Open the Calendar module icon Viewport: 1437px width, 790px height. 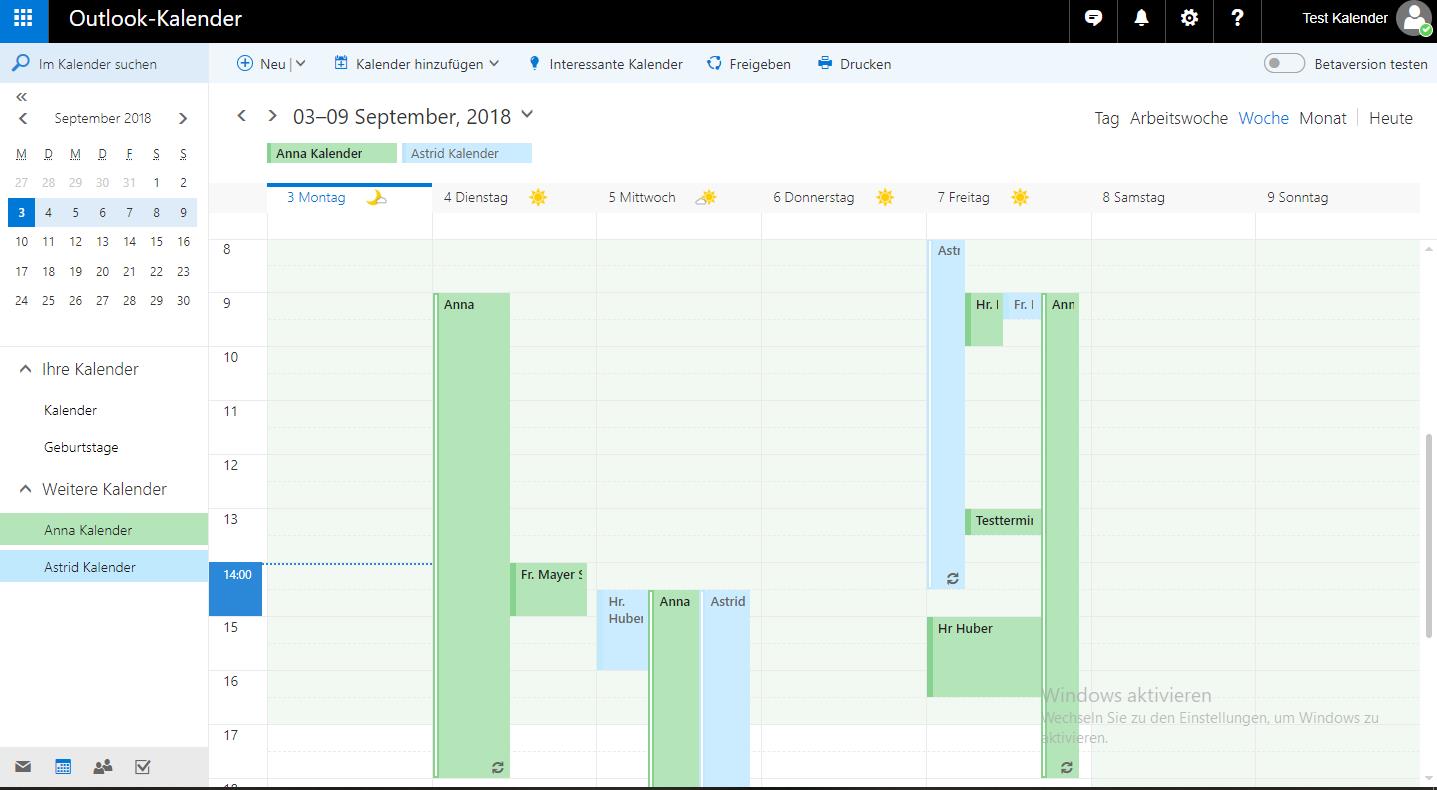63,767
